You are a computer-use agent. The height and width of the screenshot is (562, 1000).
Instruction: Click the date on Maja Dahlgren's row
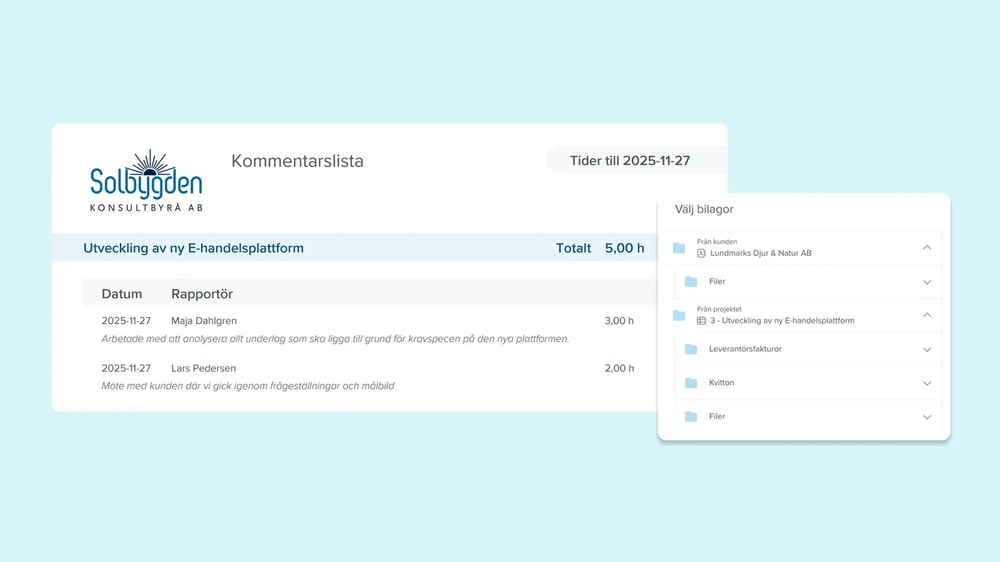(x=126, y=321)
